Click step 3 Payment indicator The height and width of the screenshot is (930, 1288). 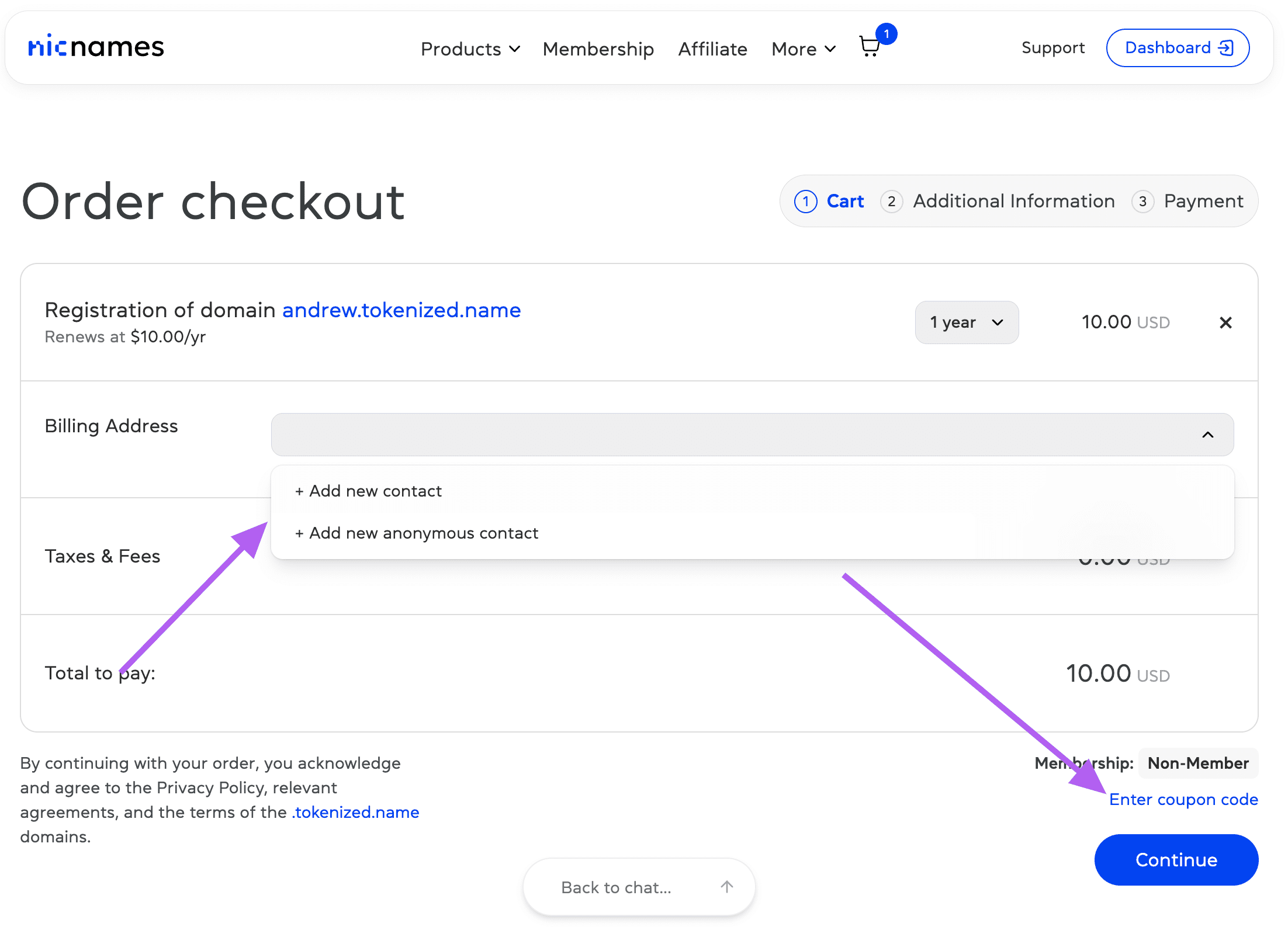(1142, 202)
